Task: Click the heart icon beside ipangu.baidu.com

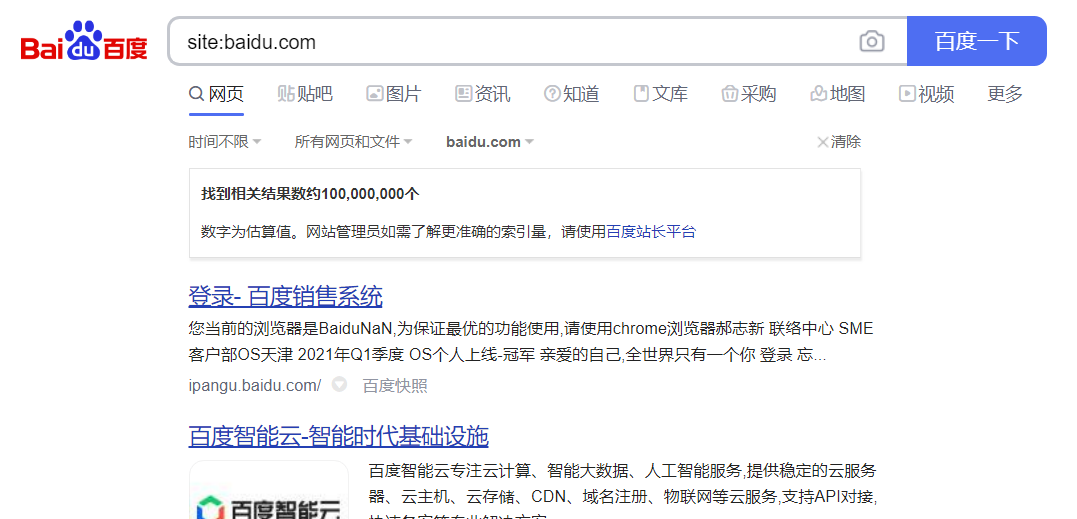Action: point(339,384)
